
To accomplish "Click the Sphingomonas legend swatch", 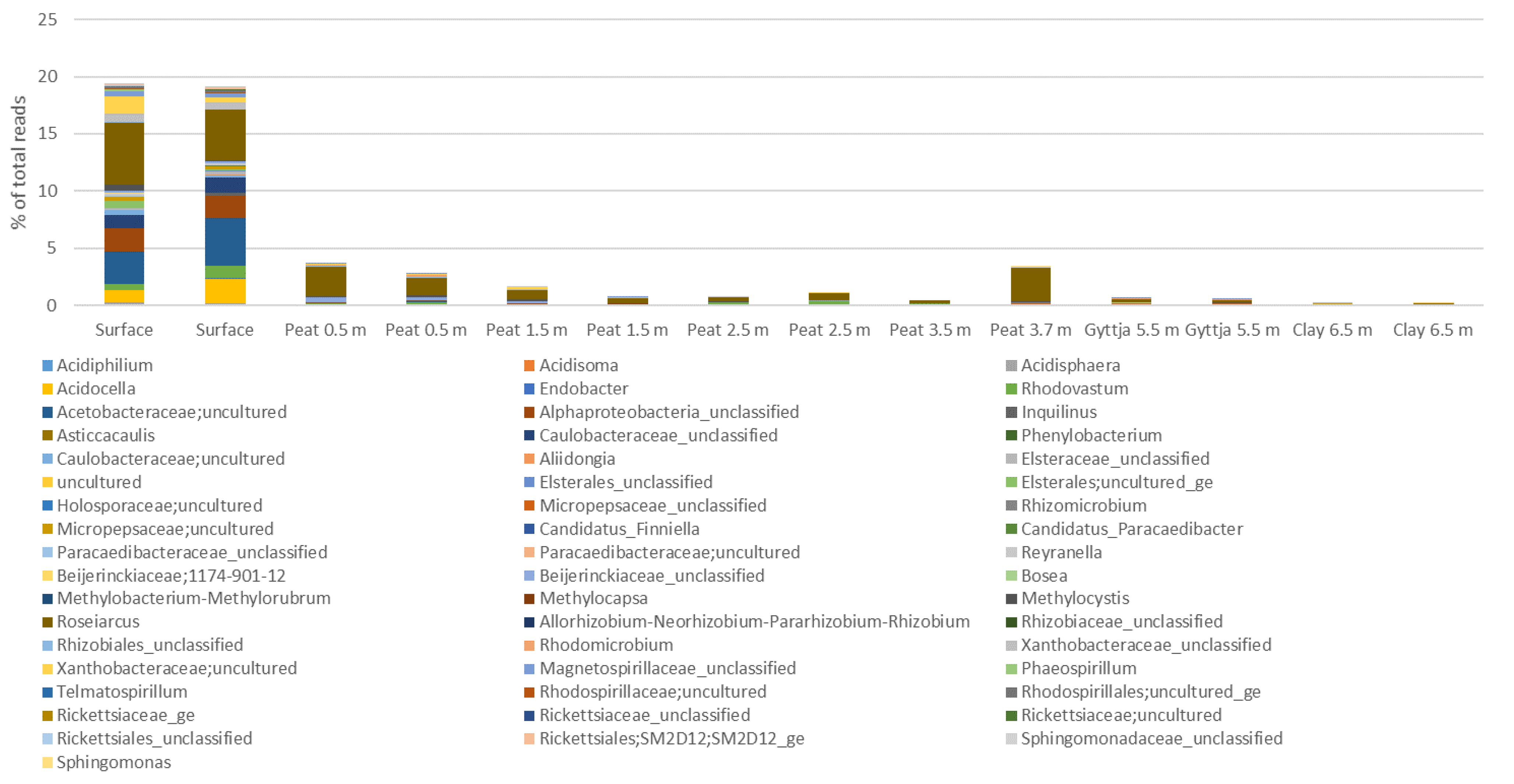I will tap(48, 763).
